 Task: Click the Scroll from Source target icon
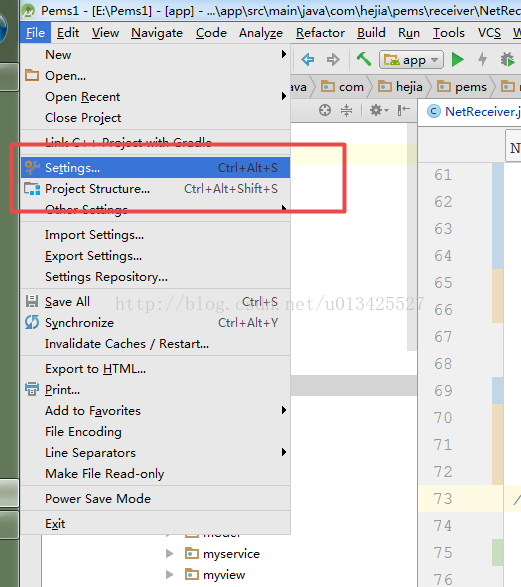[325, 110]
